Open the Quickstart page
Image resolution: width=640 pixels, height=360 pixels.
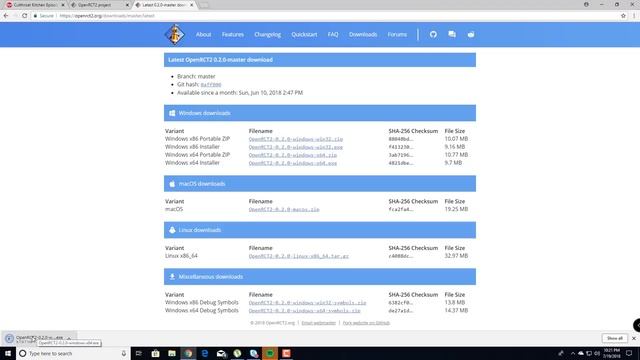(304, 34)
